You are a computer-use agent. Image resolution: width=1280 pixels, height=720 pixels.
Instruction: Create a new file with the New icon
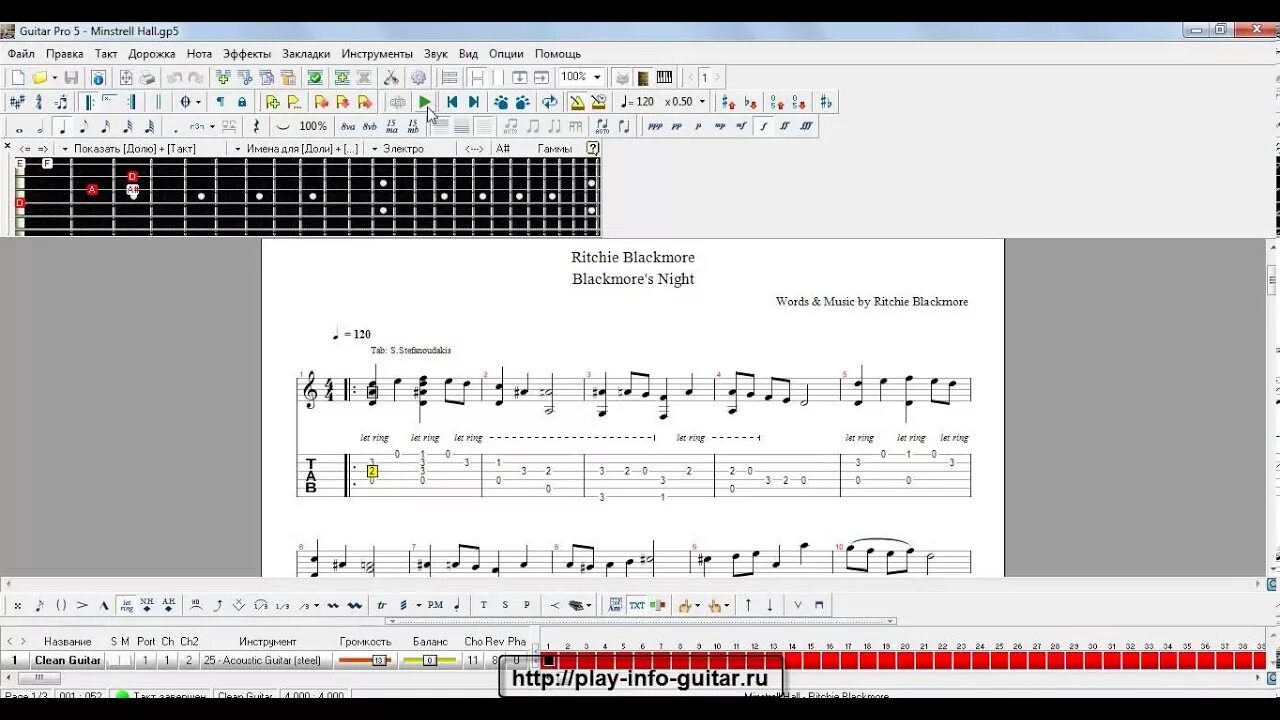point(18,78)
